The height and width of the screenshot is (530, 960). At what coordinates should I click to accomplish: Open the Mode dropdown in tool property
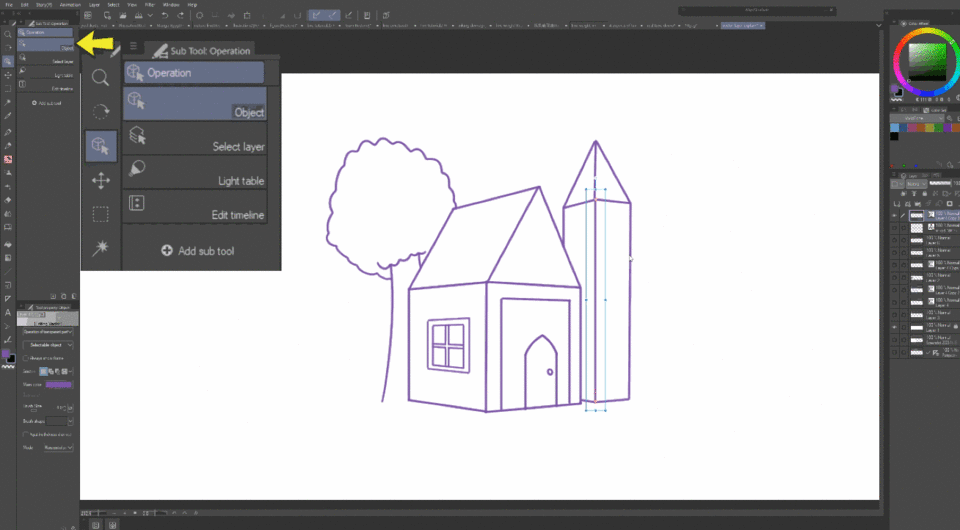pos(58,448)
